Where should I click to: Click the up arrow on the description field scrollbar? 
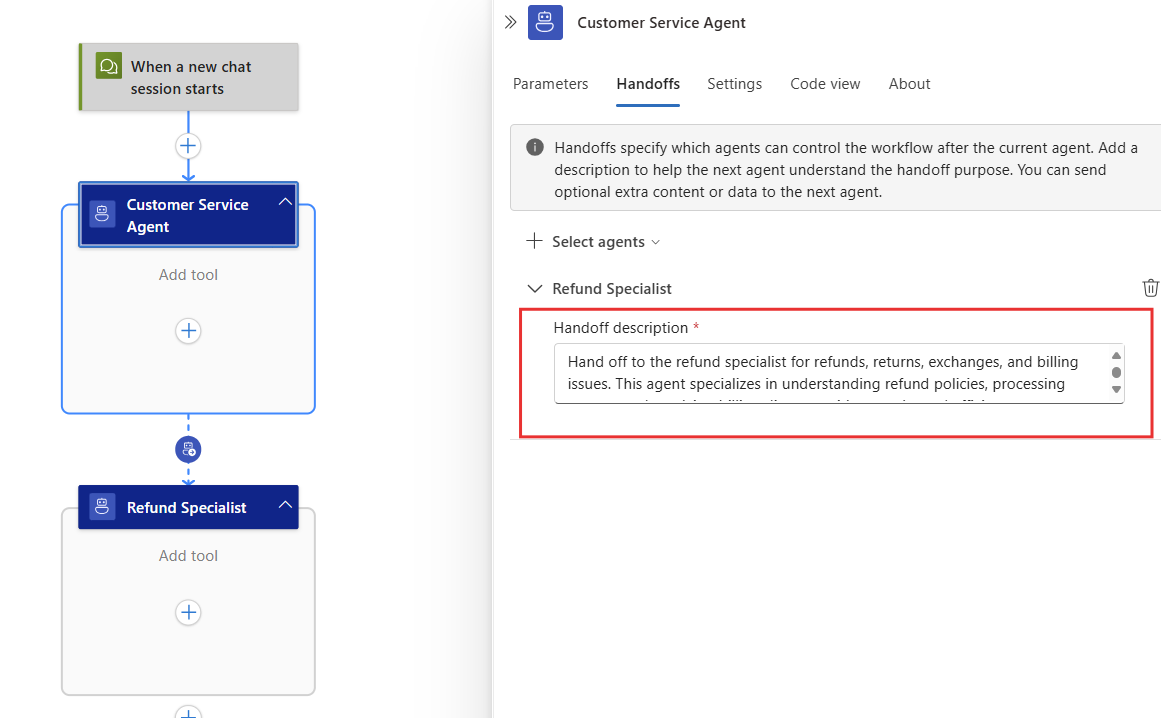point(1116,354)
